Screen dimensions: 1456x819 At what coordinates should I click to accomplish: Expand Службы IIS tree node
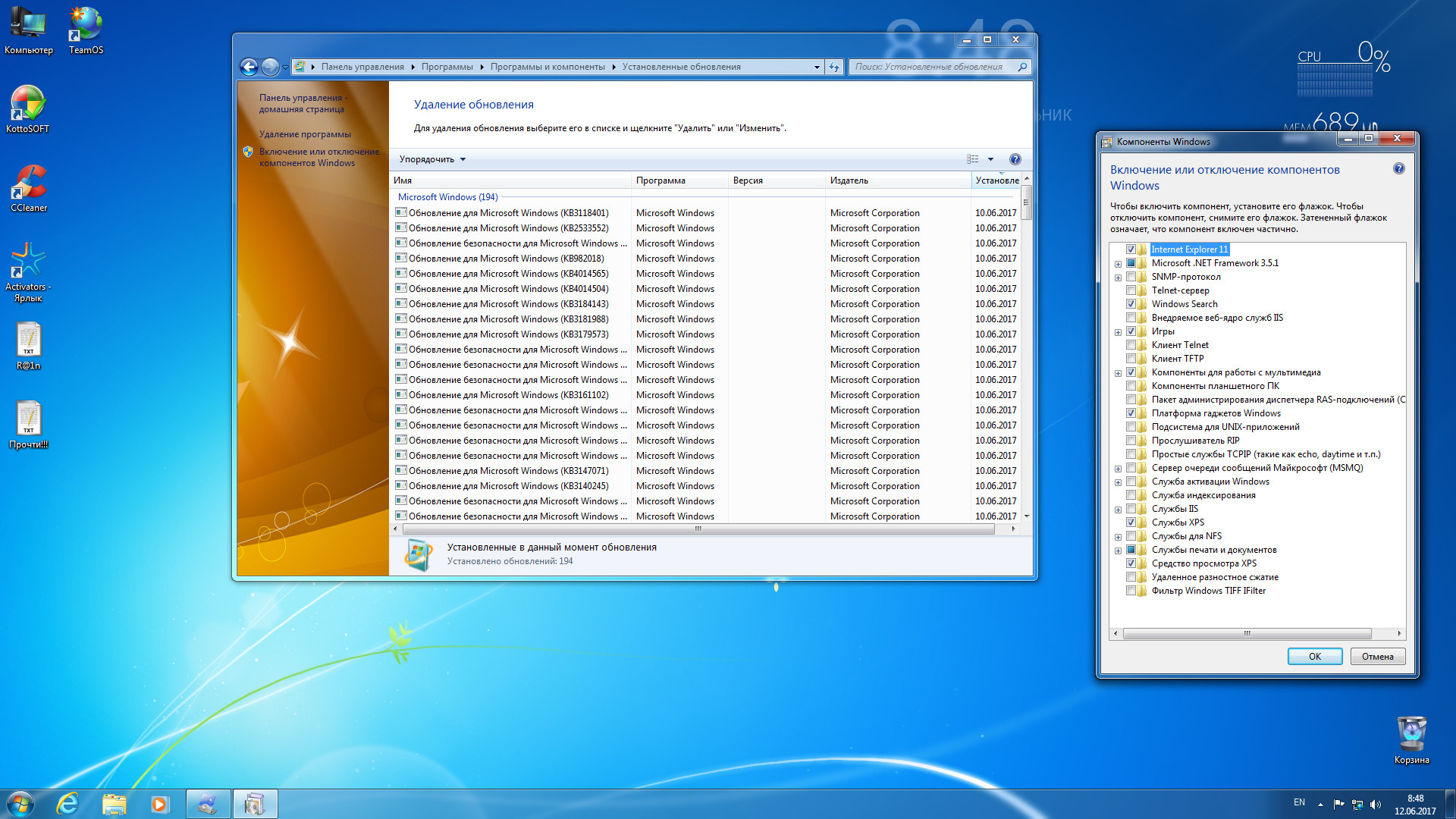click(1118, 510)
